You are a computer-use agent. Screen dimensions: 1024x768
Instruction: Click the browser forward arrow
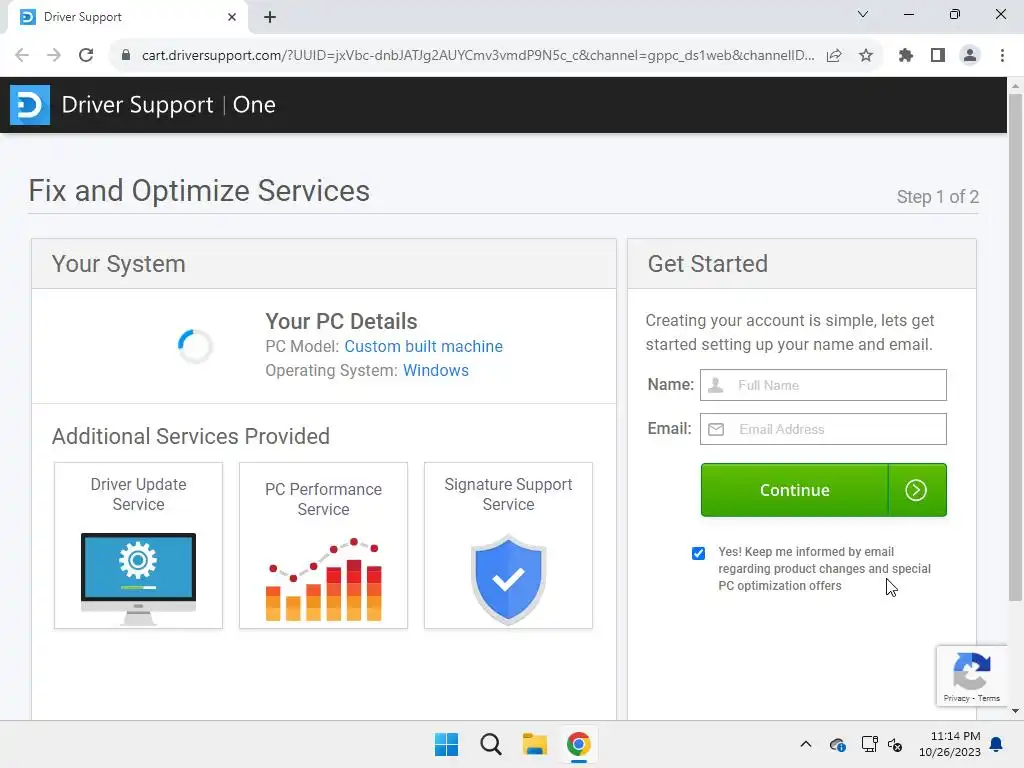coord(54,55)
